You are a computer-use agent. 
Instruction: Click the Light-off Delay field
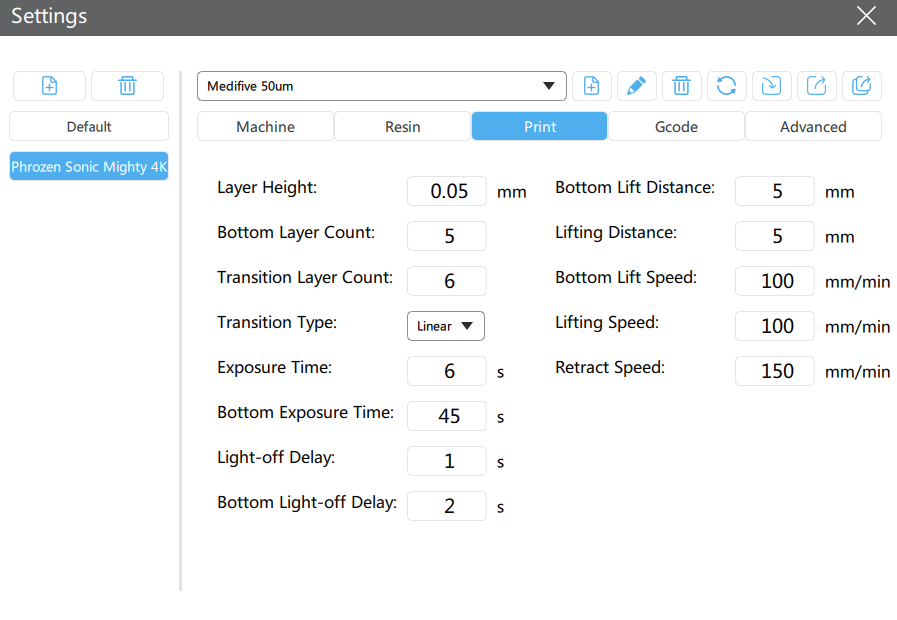click(447, 461)
